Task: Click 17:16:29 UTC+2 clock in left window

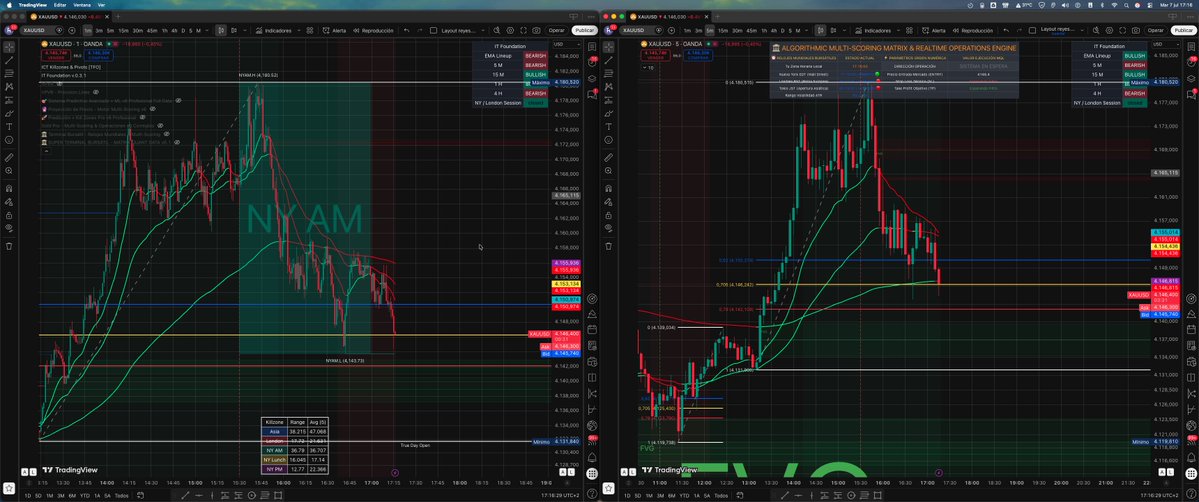Action: (562, 496)
